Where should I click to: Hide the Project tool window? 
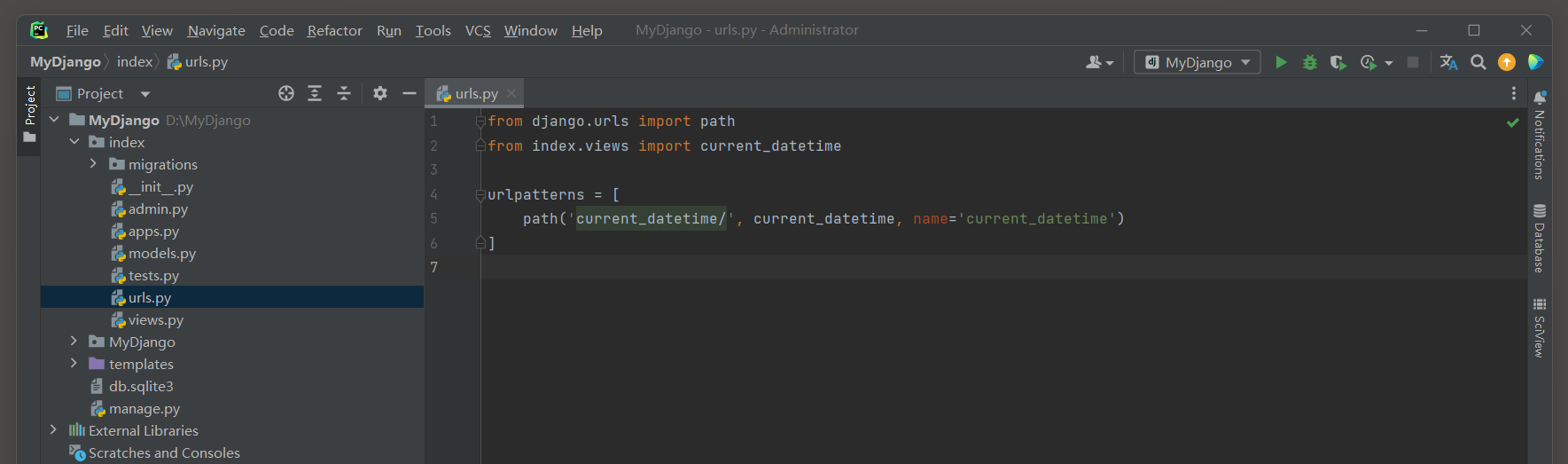[409, 93]
